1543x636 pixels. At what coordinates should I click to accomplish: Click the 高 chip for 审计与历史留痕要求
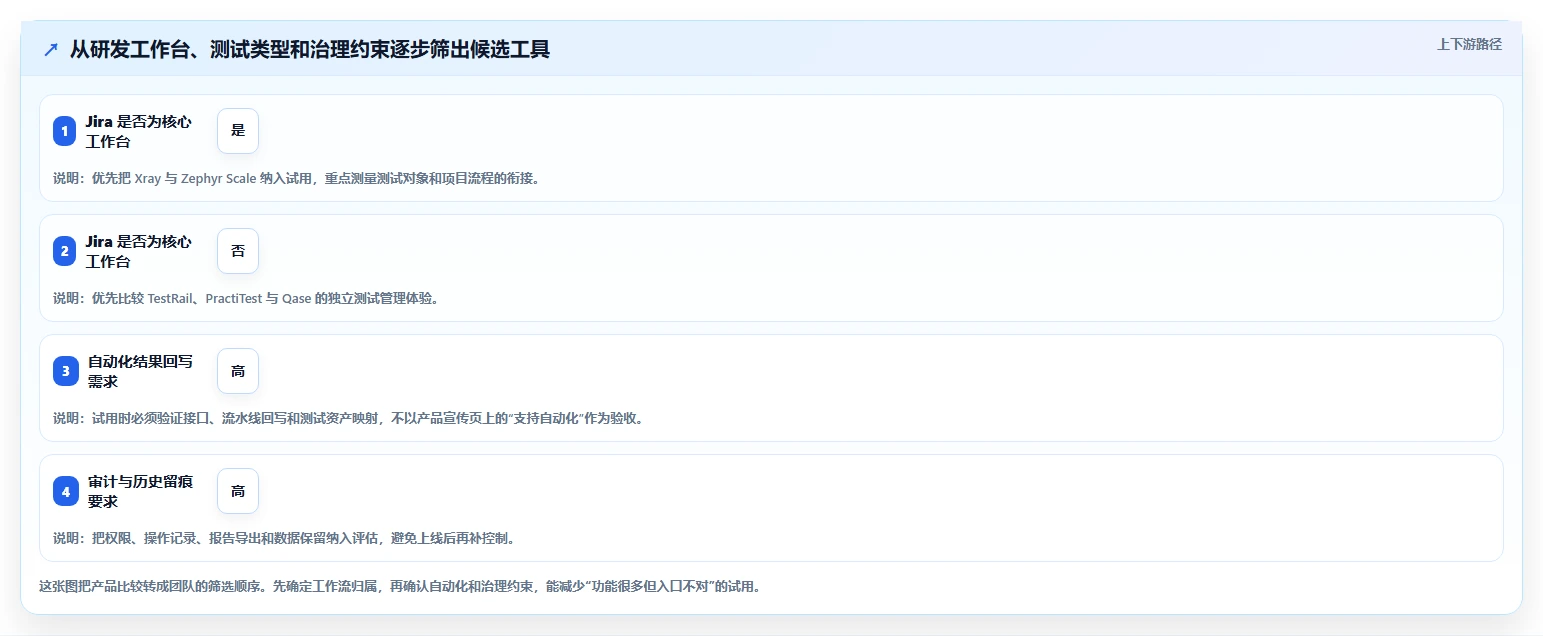(x=238, y=491)
